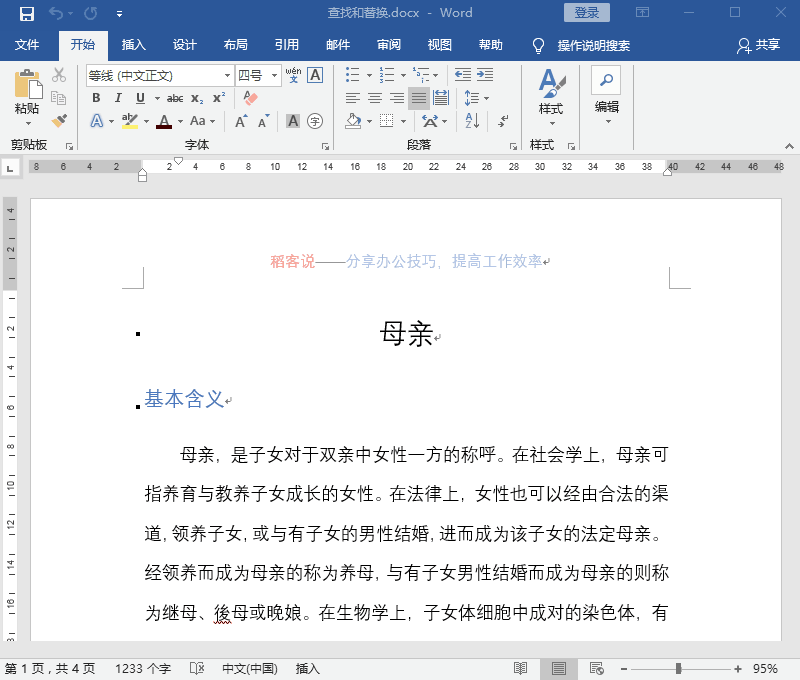The height and width of the screenshot is (680, 800).
Task: Toggle superscript formatting
Action: pos(219,98)
